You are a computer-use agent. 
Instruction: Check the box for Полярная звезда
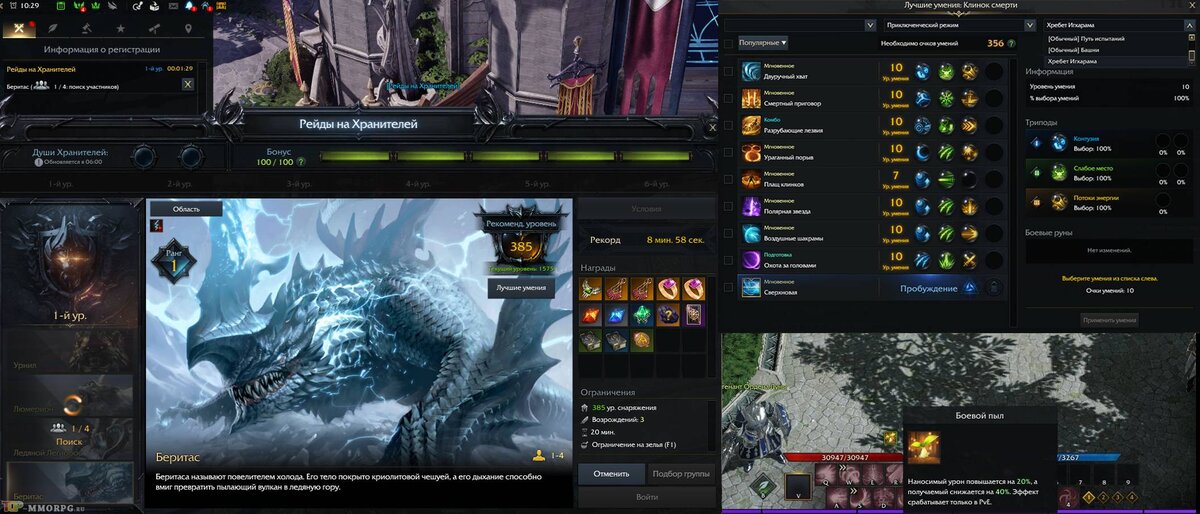click(x=728, y=207)
